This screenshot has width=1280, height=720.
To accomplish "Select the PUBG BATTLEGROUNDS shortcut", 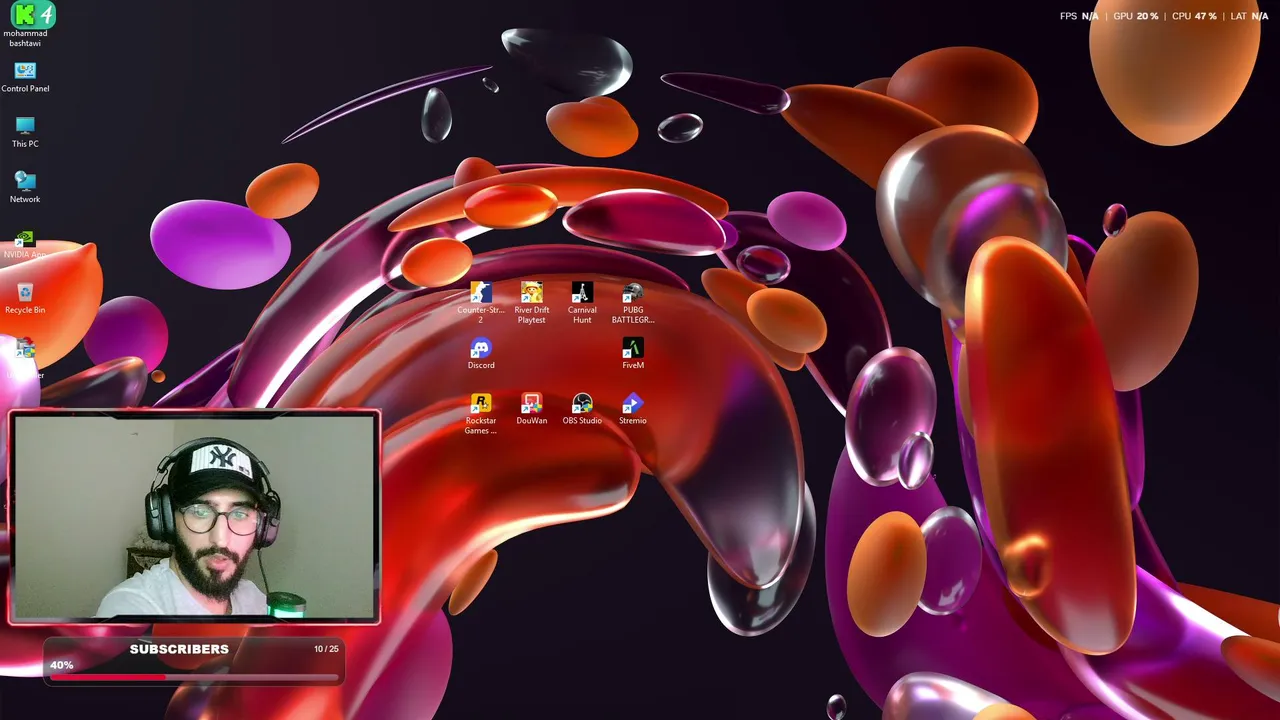I will pos(633,303).
